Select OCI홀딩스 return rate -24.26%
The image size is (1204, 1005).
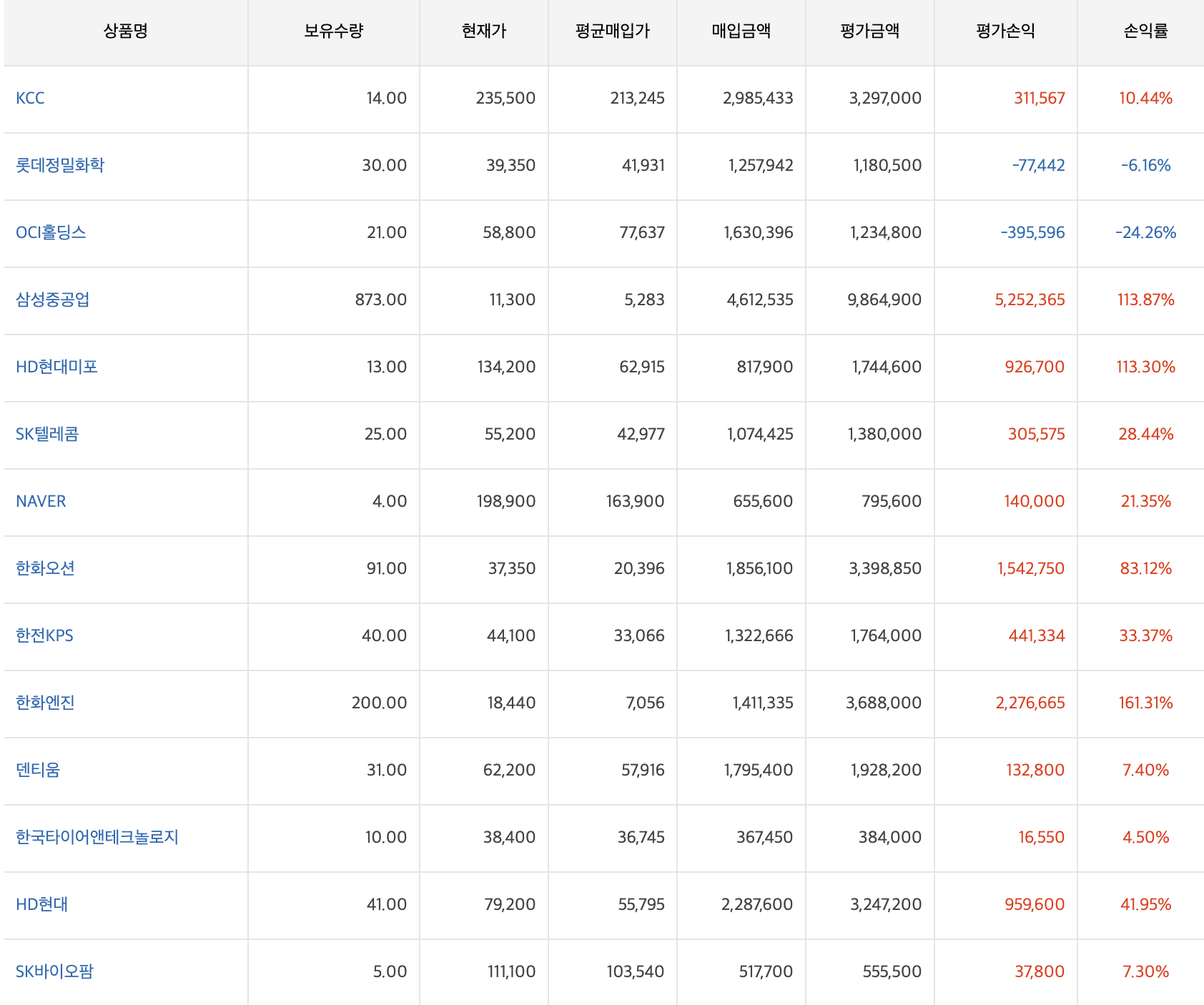pyautogui.click(x=1146, y=233)
